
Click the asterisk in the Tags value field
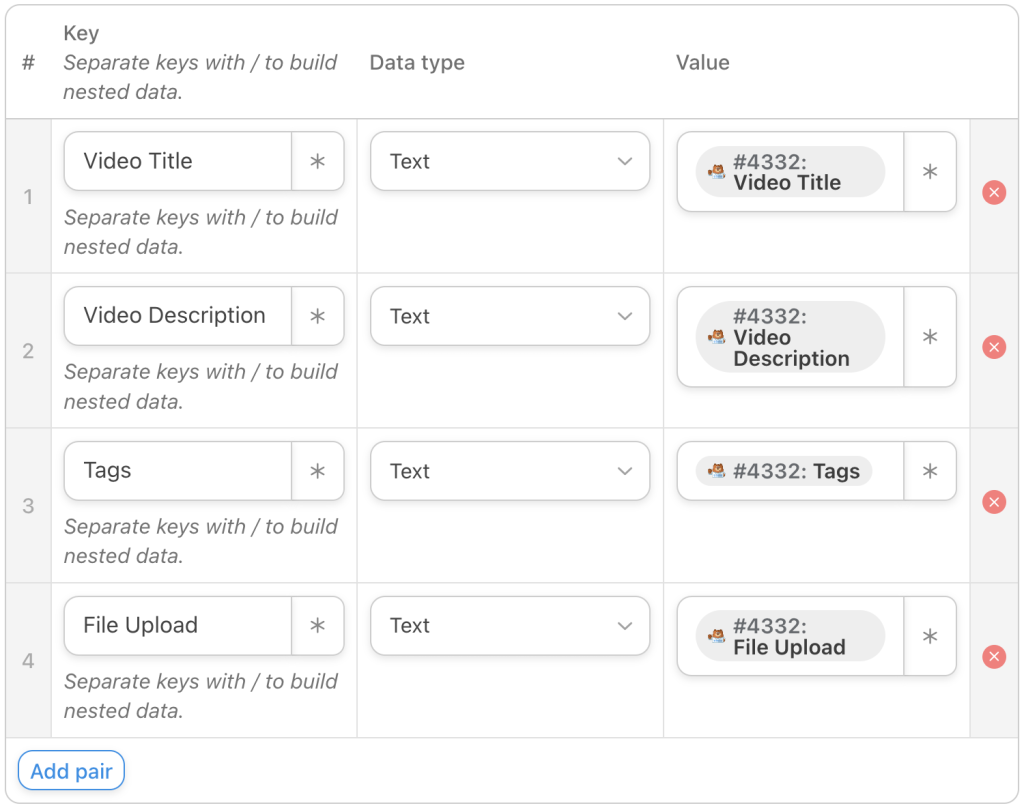tap(930, 470)
